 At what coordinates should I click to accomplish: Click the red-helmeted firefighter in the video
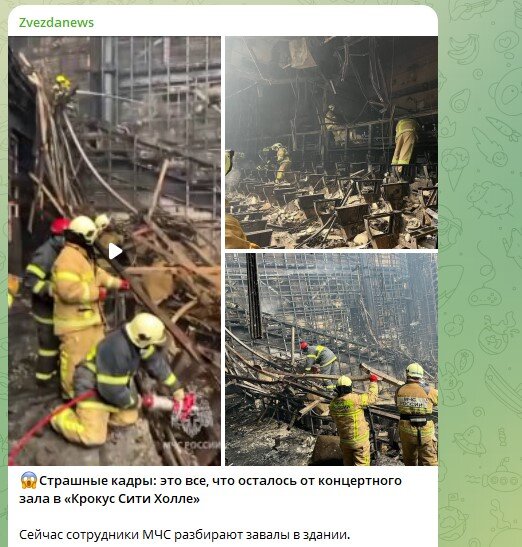tap(45, 297)
